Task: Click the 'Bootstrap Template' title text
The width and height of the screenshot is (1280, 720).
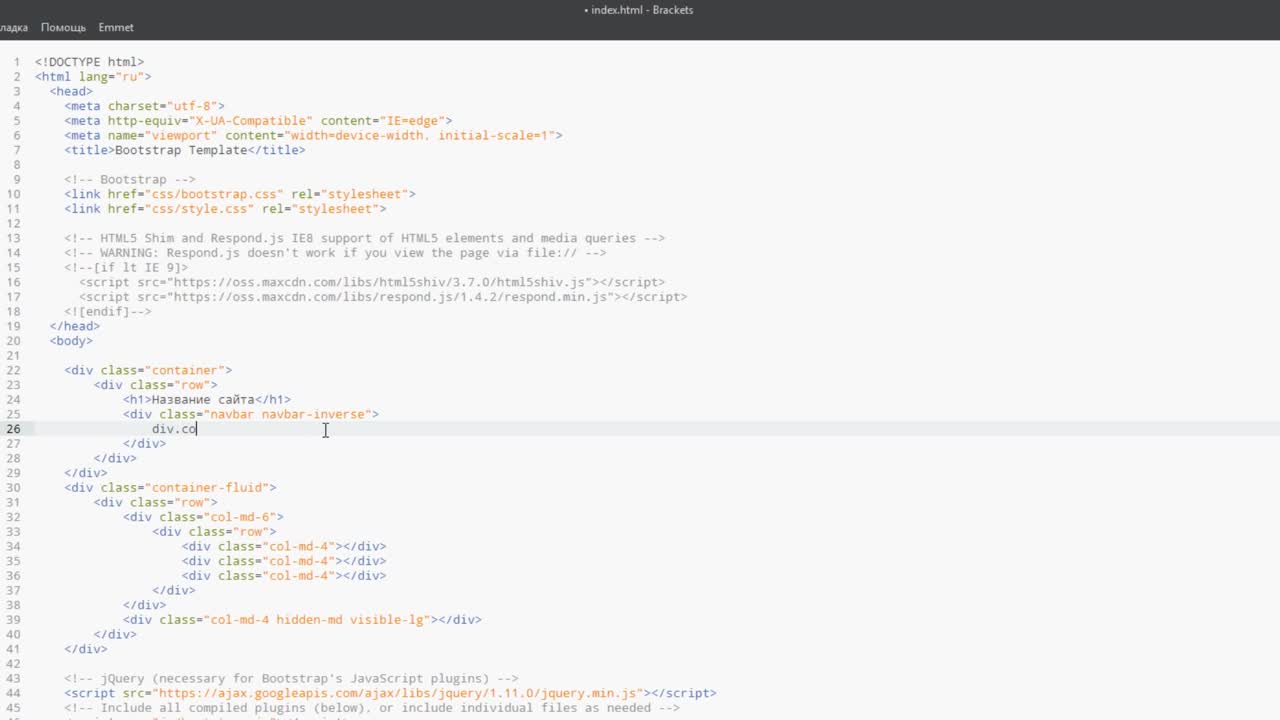Action: tap(181, 150)
